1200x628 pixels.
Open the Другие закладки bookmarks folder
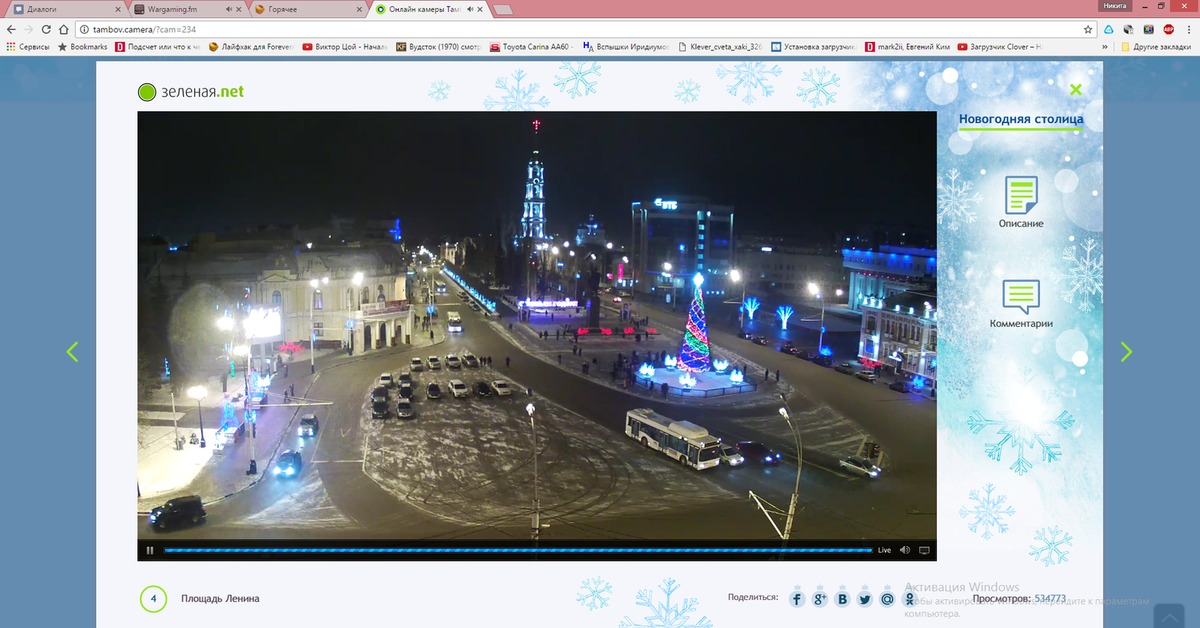click(1155, 47)
